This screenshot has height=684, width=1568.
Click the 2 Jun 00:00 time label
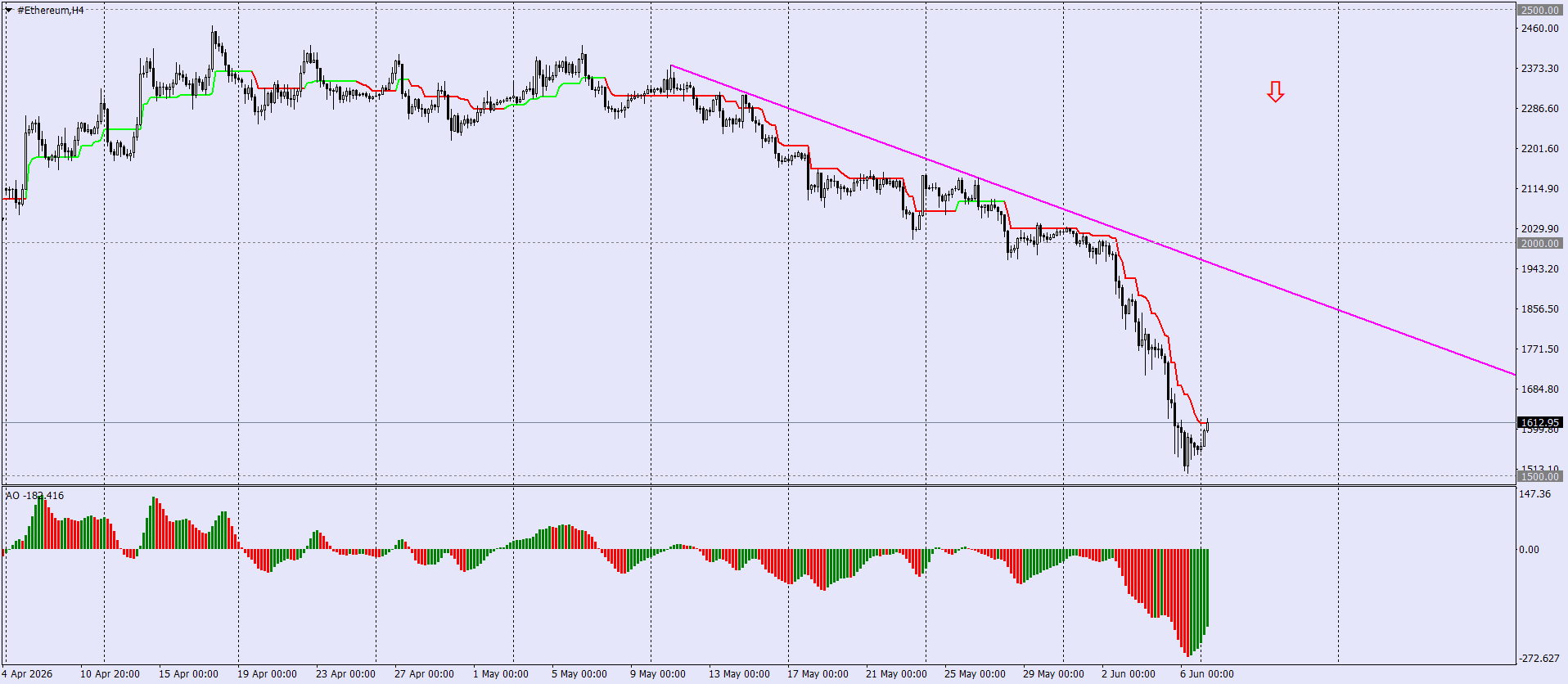click(x=1129, y=674)
